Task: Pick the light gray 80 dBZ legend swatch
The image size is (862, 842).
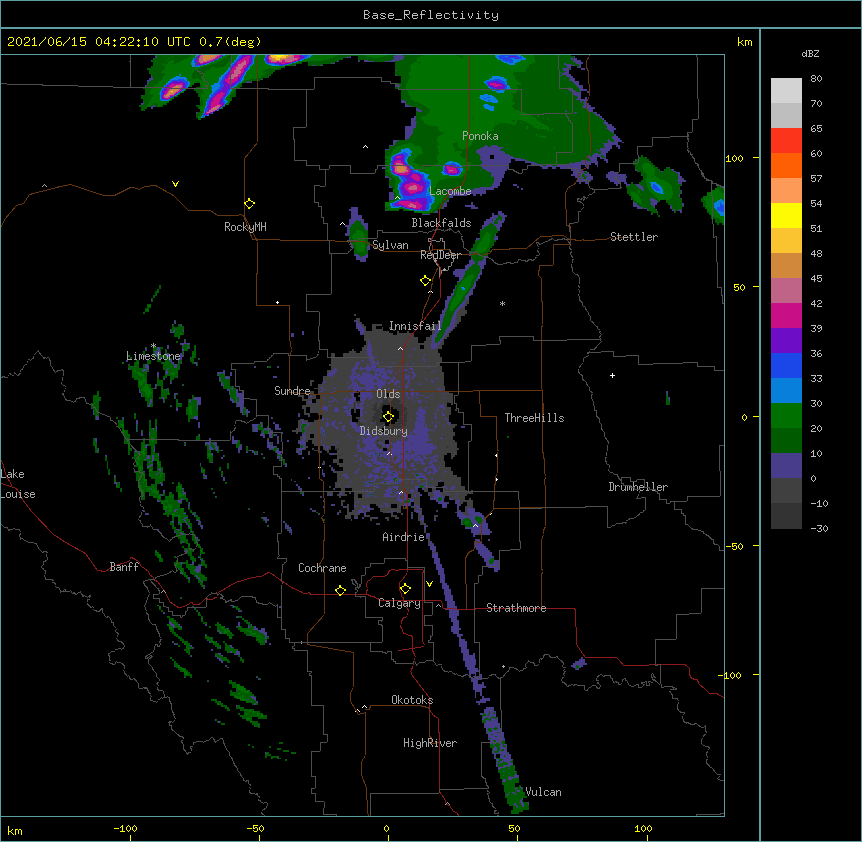Action: pyautogui.click(x=786, y=90)
